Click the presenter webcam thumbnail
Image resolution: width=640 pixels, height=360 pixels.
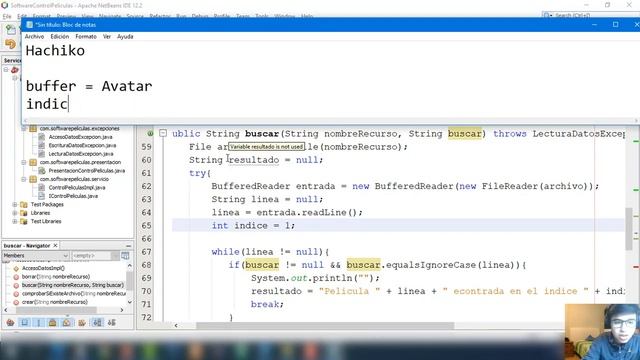602,332
